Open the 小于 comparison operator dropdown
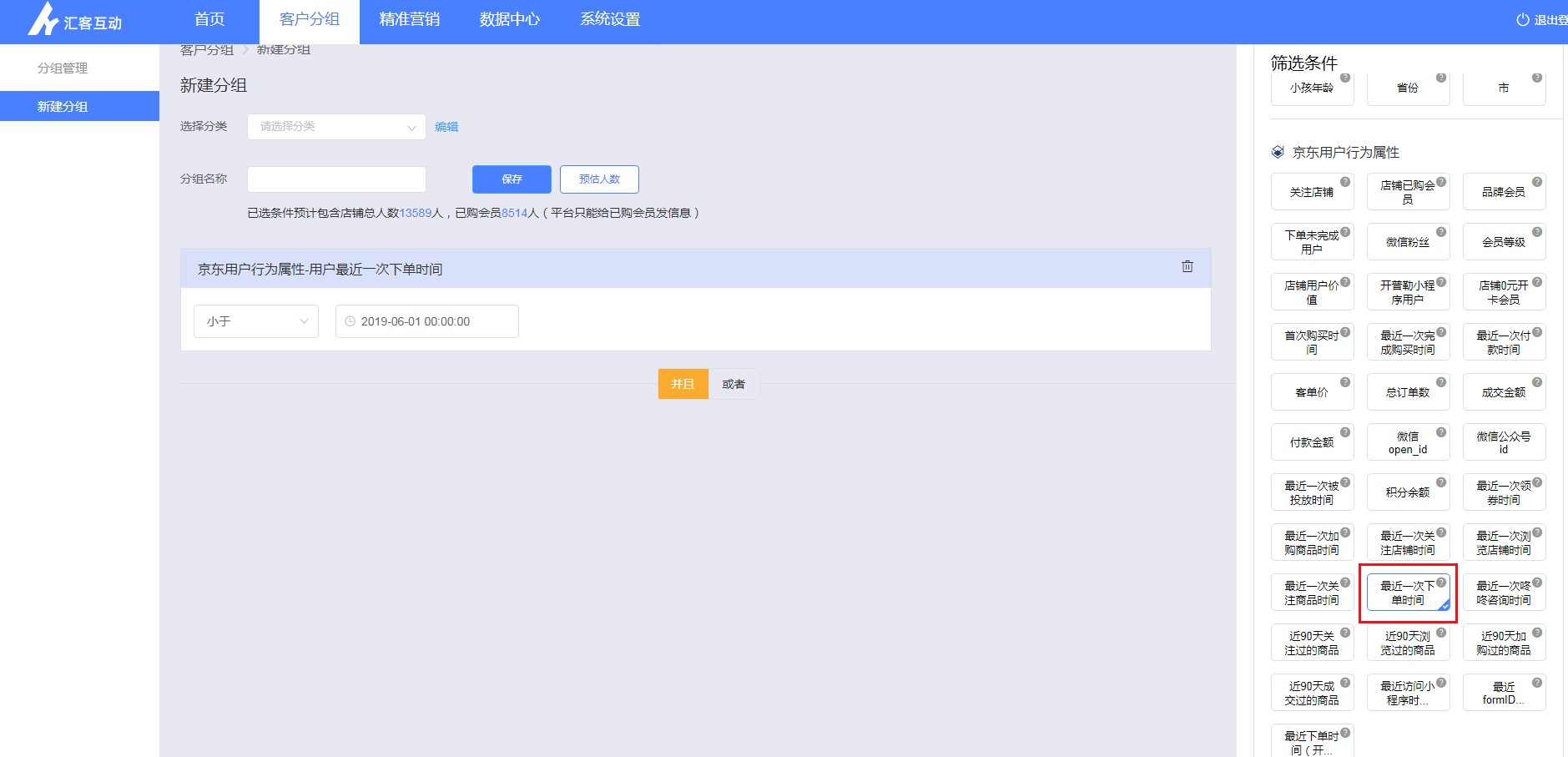The image size is (1568, 757). [256, 321]
